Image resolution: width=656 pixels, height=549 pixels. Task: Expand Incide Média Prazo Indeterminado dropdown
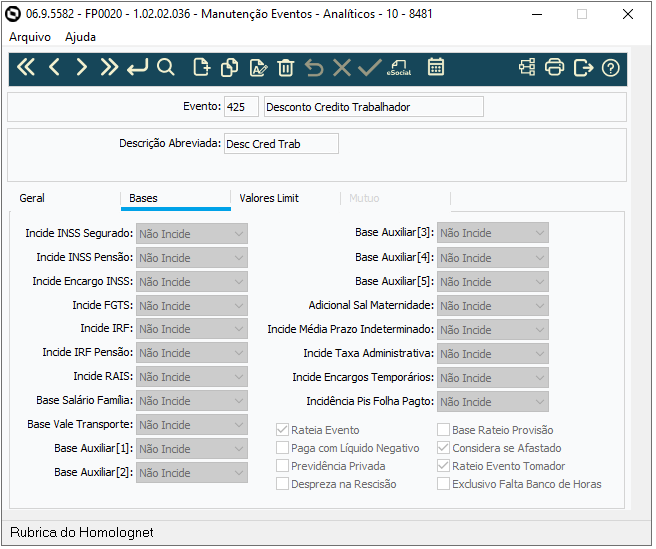tap(493, 330)
